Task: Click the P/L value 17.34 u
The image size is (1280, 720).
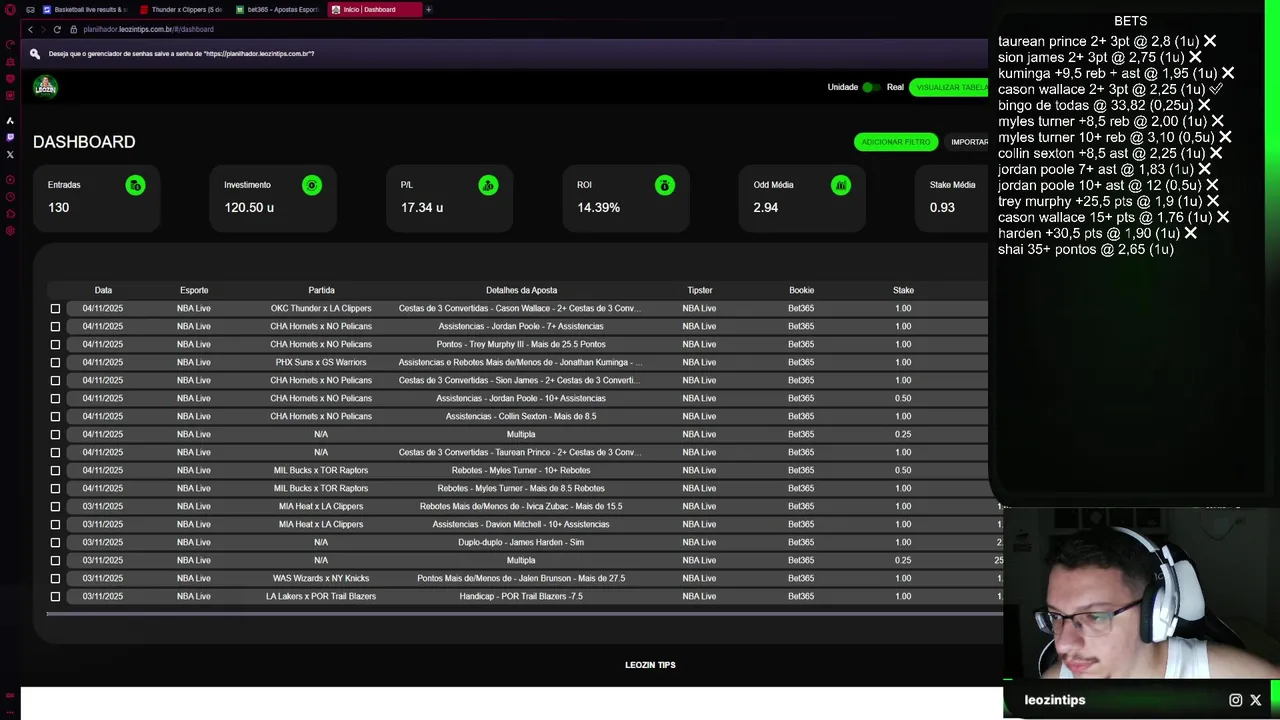Action: [422, 208]
